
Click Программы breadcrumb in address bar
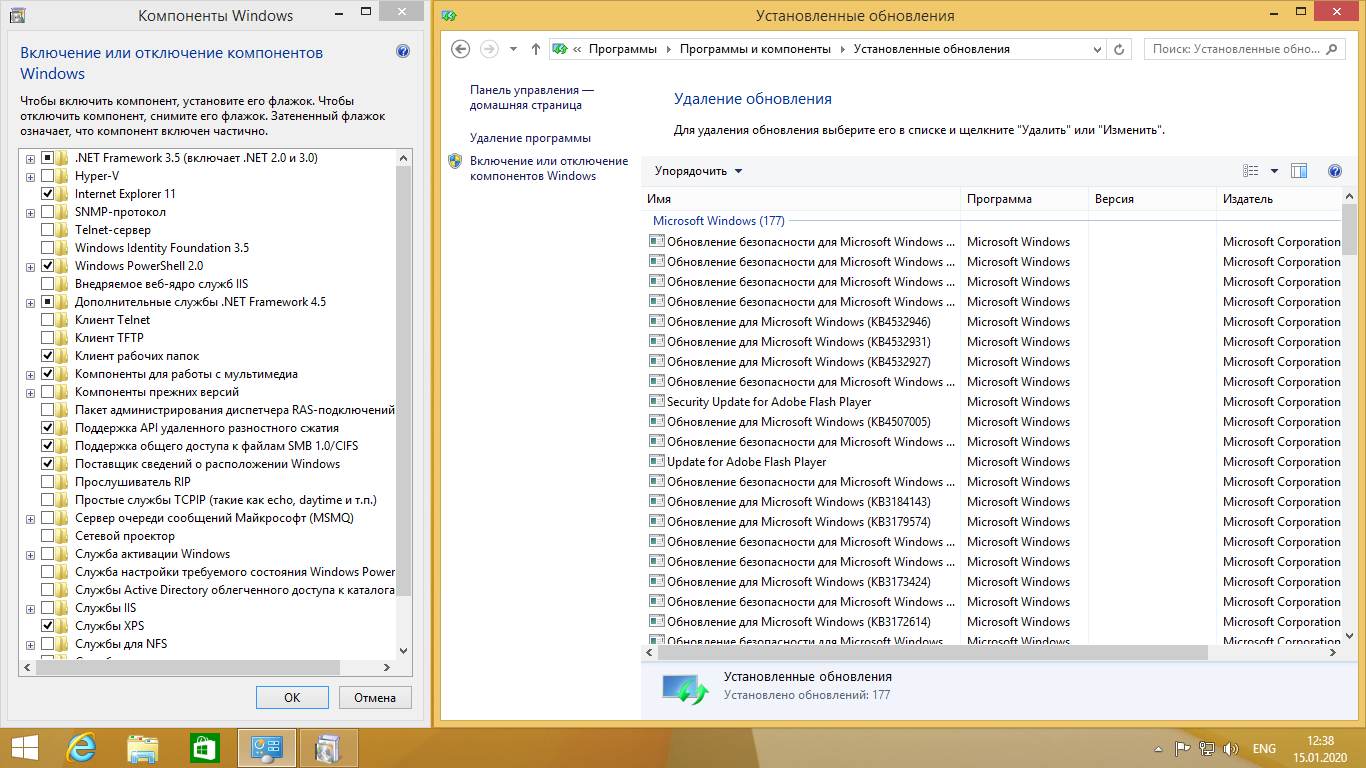622,49
